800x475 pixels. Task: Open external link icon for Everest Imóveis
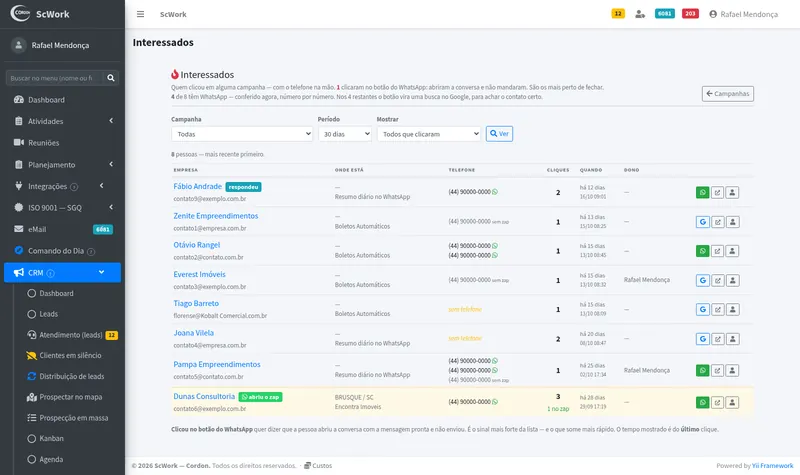(x=717, y=280)
